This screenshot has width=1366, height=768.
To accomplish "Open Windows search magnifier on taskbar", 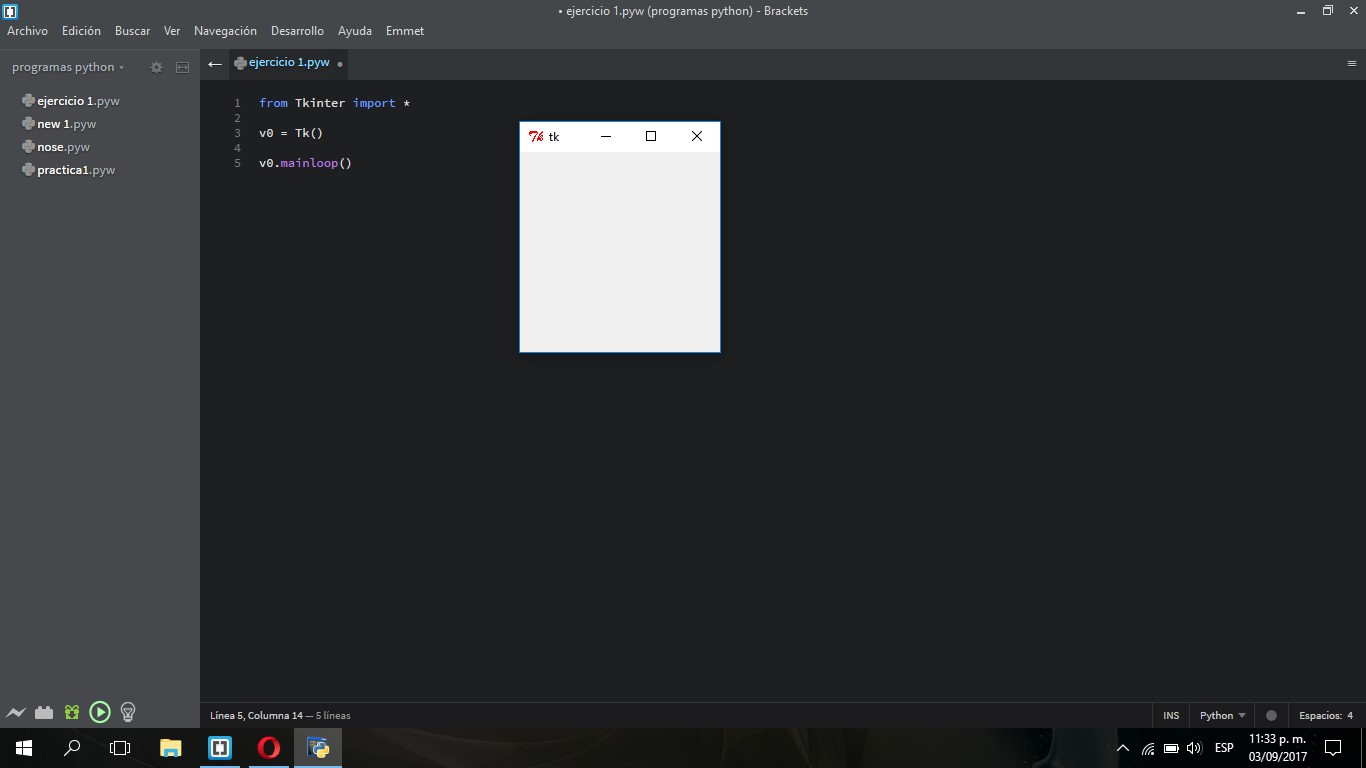I will point(72,748).
